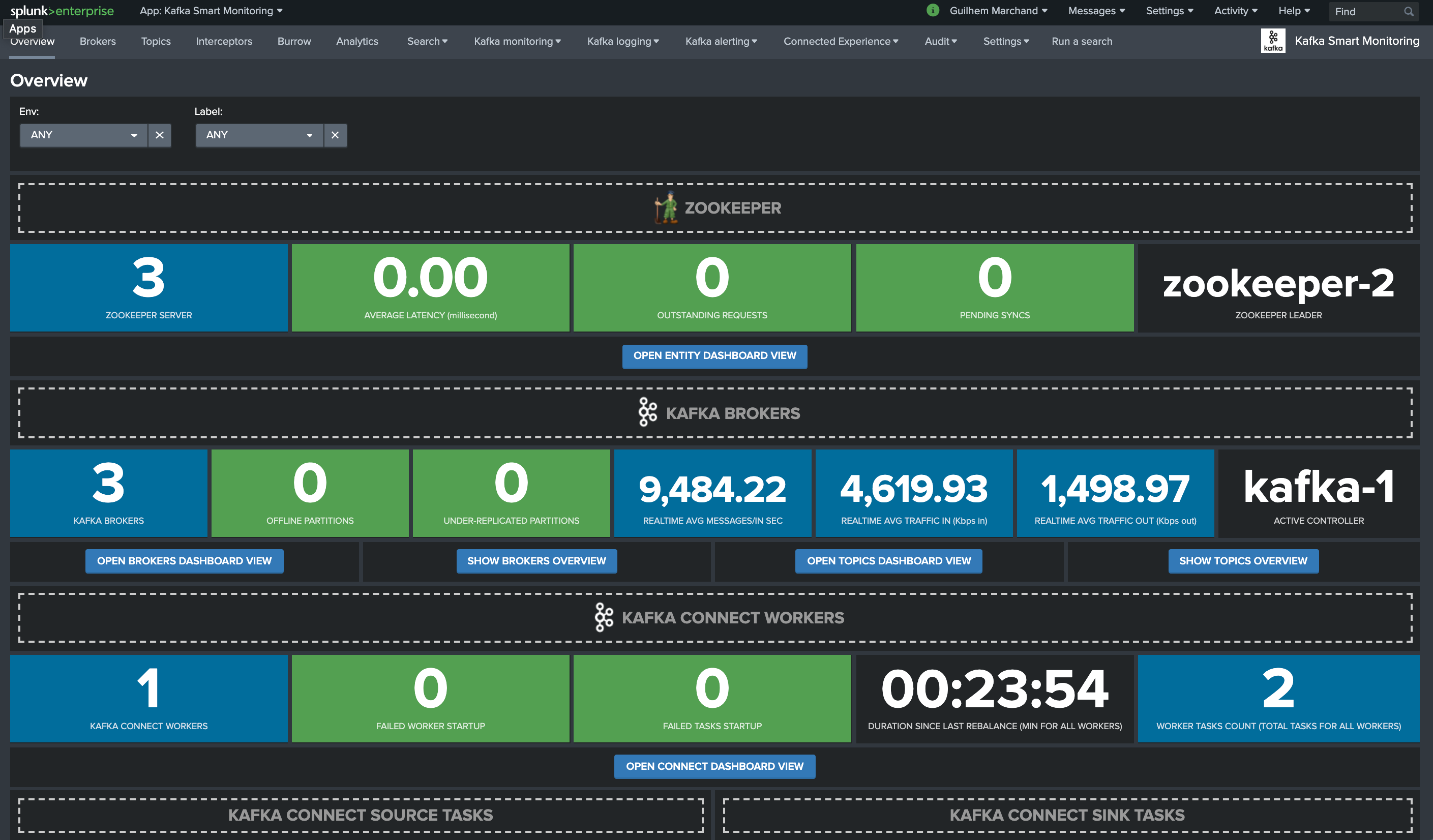Click the Zookeeper mascot icon
Screen dimensions: 1433x840
(x=667, y=207)
